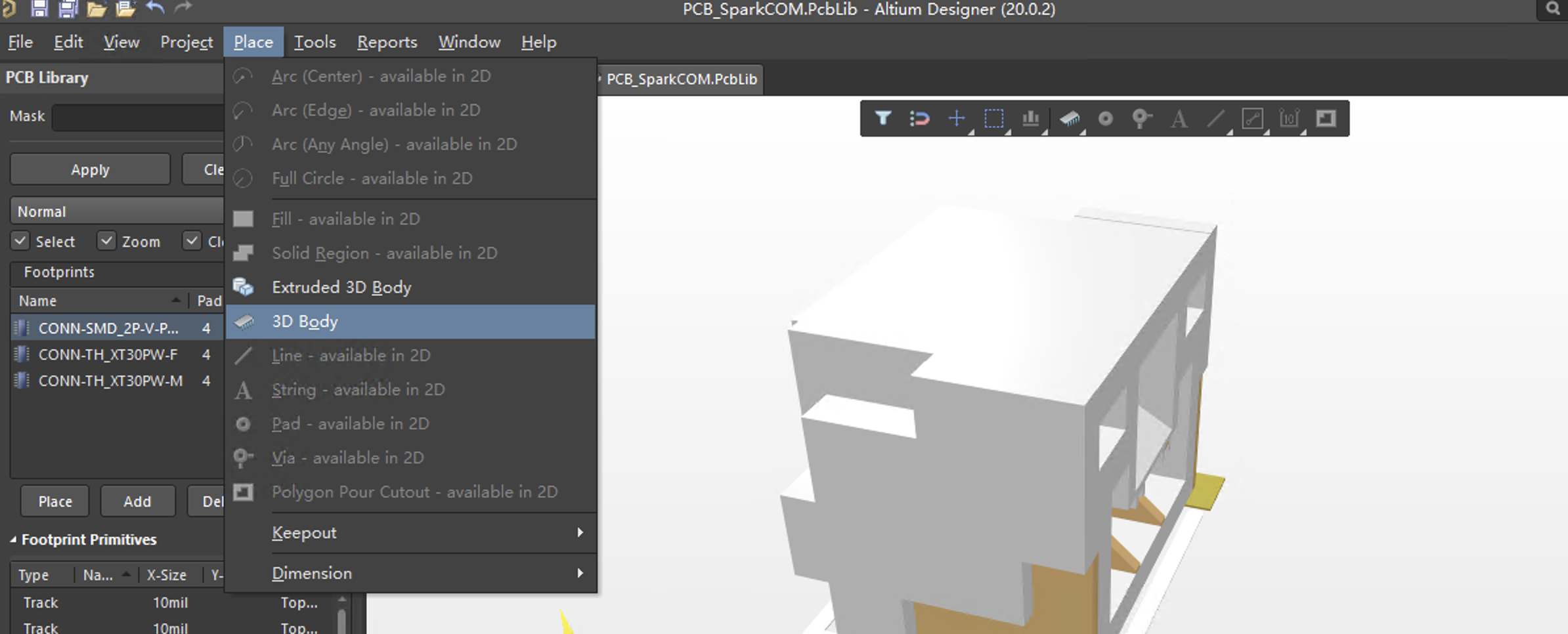Click the Place Via toolbar icon
The height and width of the screenshot is (634, 1568).
point(1142,119)
